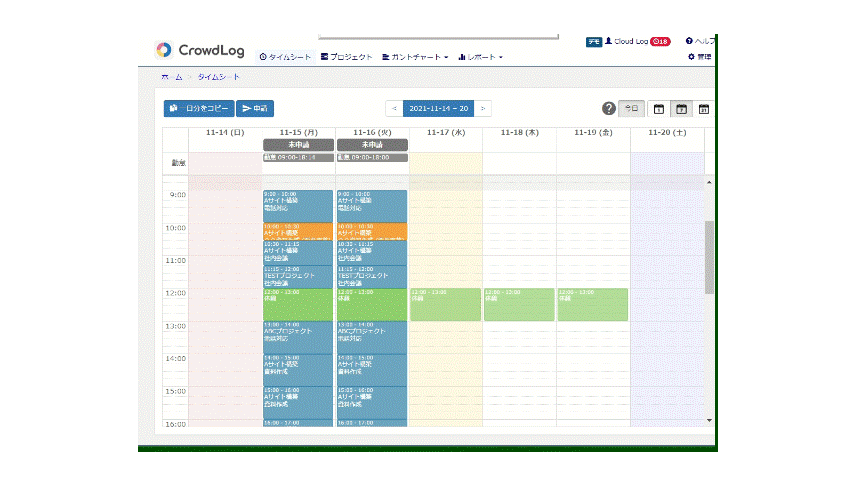Switch to week view calendar icon
Viewport: 853px width, 480px height.
681,109
